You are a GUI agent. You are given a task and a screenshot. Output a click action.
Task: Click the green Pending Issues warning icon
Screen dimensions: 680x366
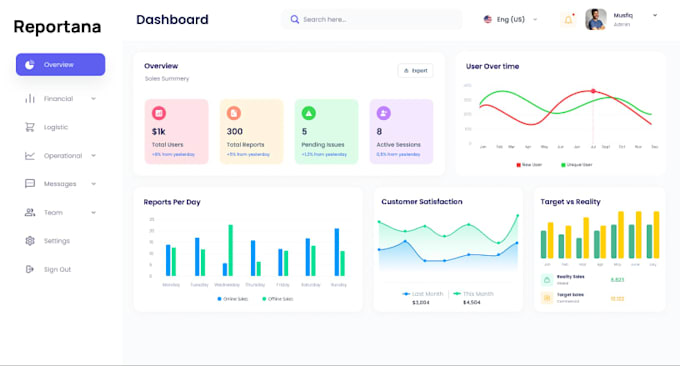pos(308,113)
